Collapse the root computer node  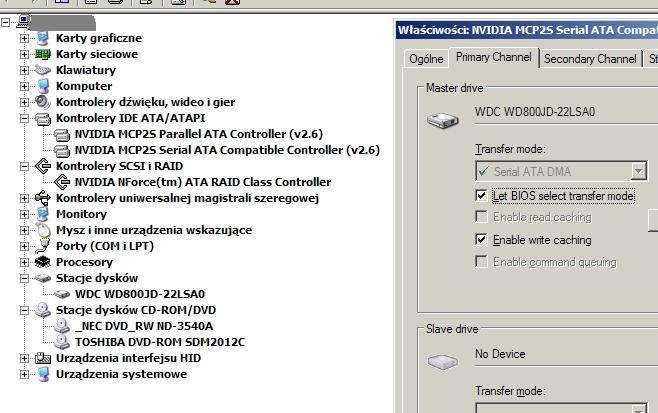5,22
